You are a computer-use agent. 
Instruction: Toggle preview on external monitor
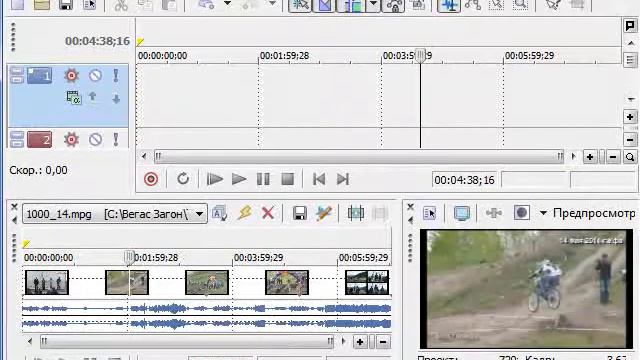click(x=462, y=213)
